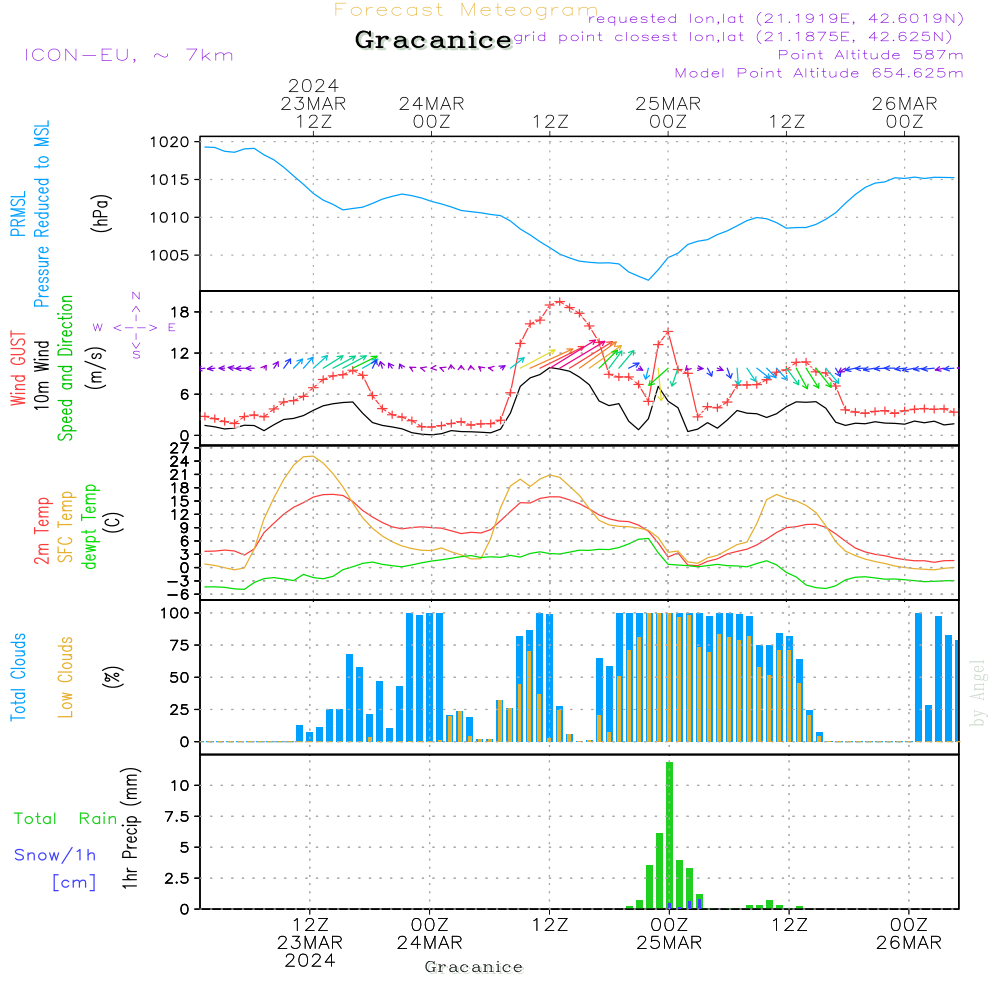Select the 18 value on wind axis
This screenshot has width=1000, height=1000.
pos(180,312)
